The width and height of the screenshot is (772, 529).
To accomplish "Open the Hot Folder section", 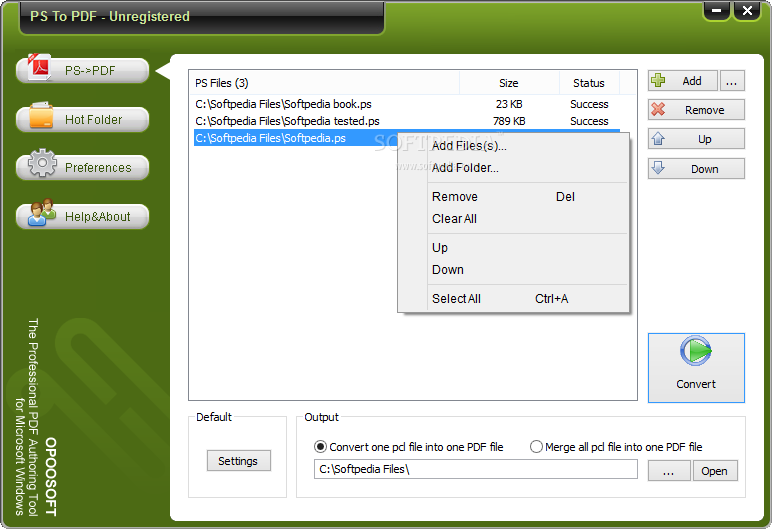I will pyautogui.click(x=82, y=119).
